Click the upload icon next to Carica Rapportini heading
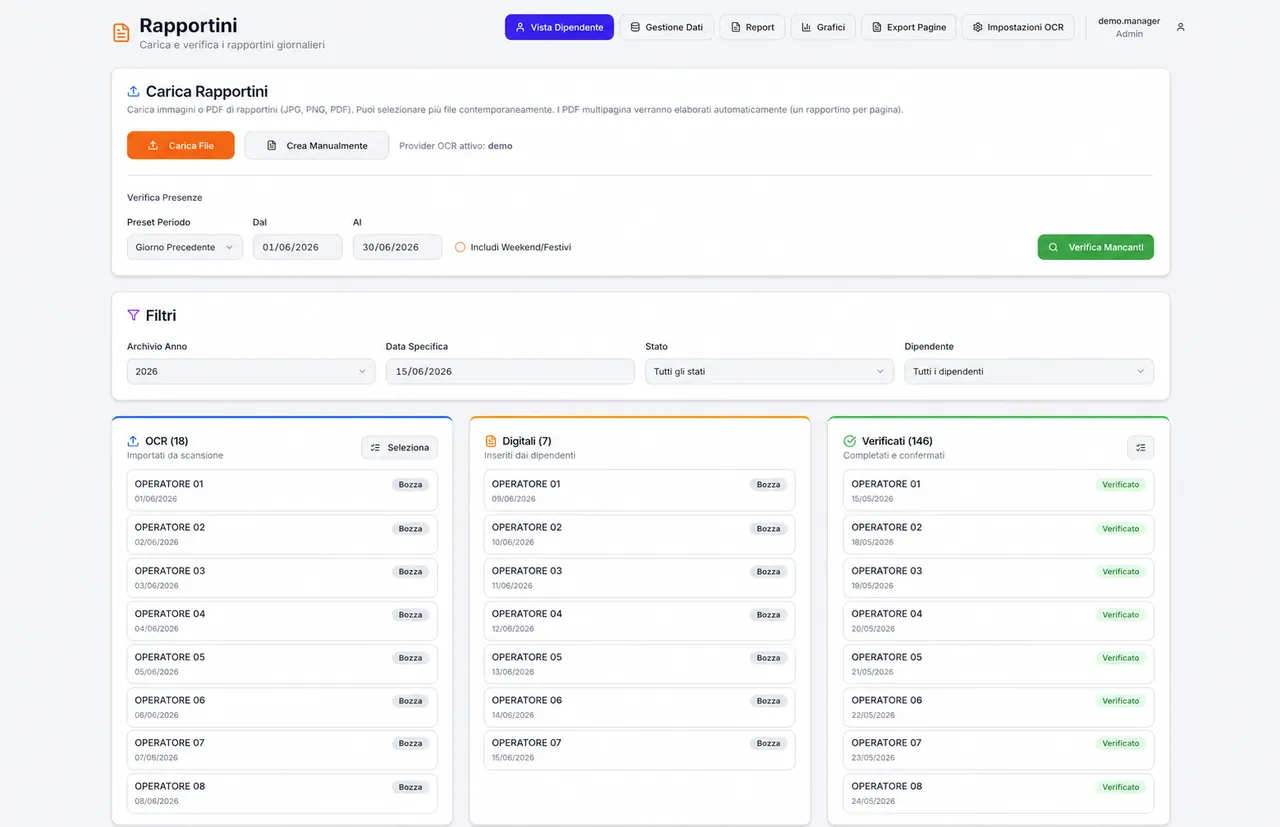 (x=133, y=92)
